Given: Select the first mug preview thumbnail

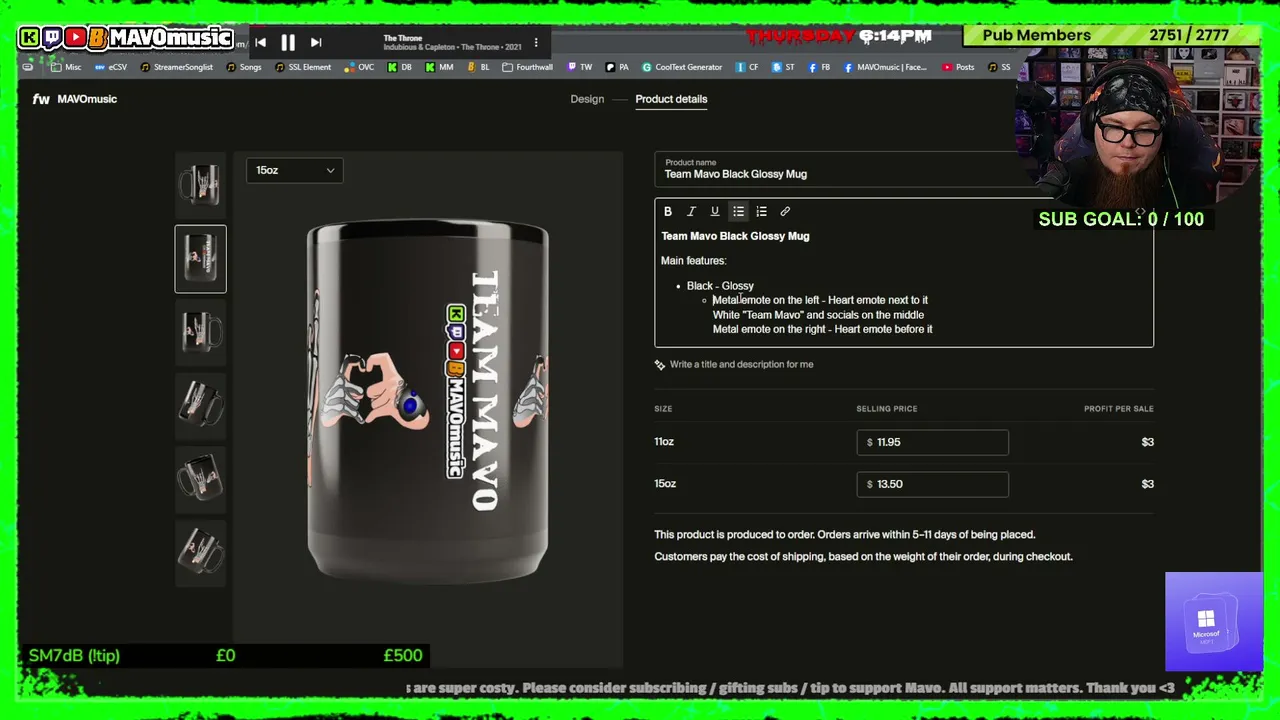Looking at the screenshot, I should 200,185.
